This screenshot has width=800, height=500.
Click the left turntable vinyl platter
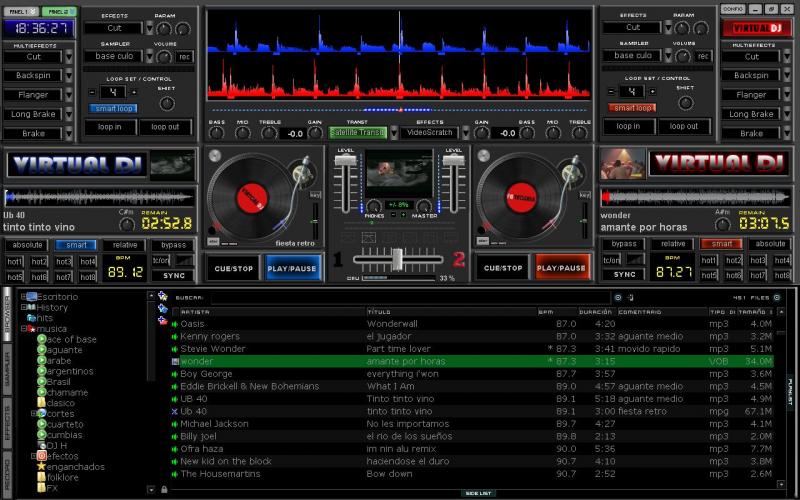click(x=252, y=197)
